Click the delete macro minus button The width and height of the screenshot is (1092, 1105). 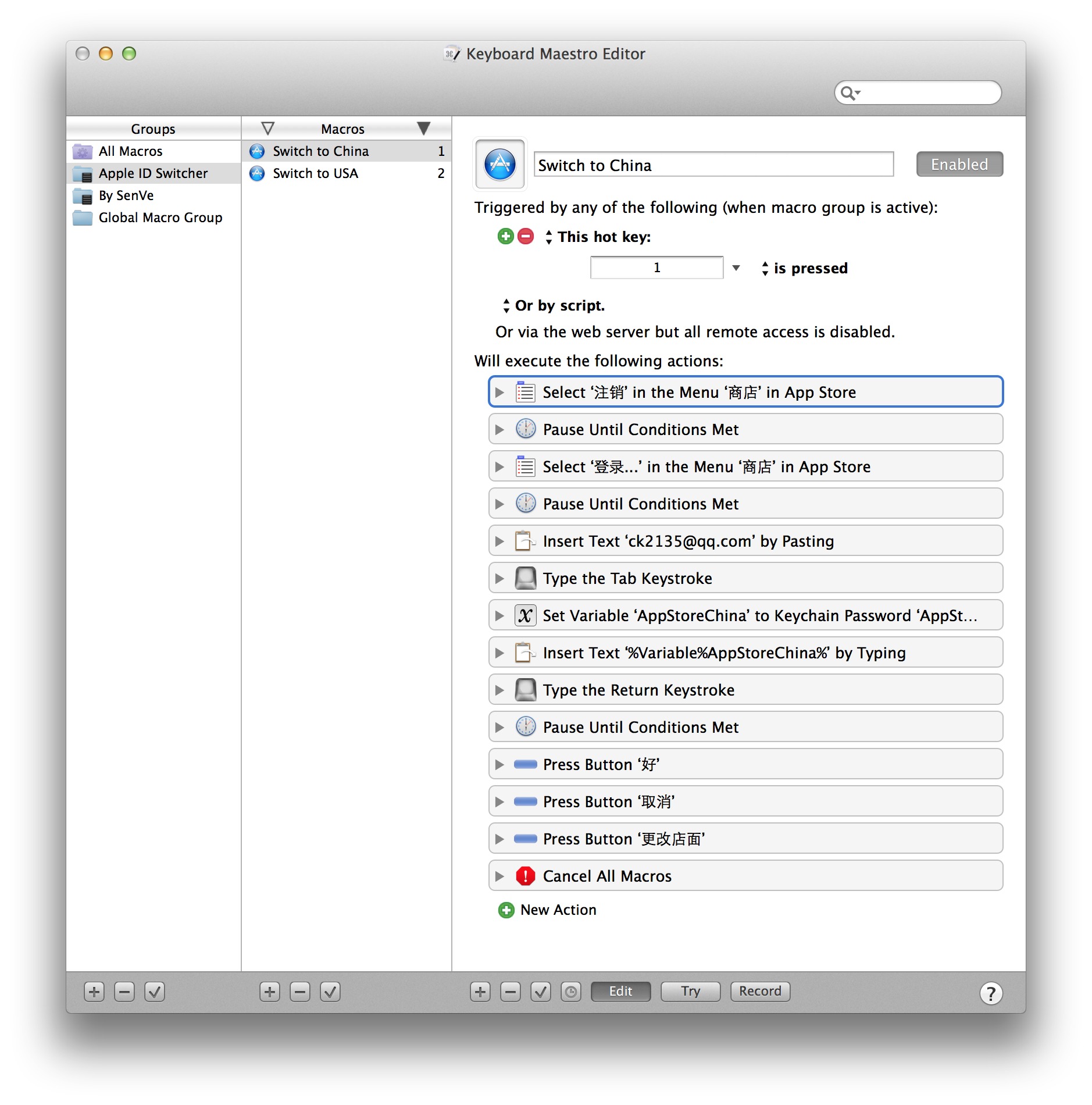point(300,992)
